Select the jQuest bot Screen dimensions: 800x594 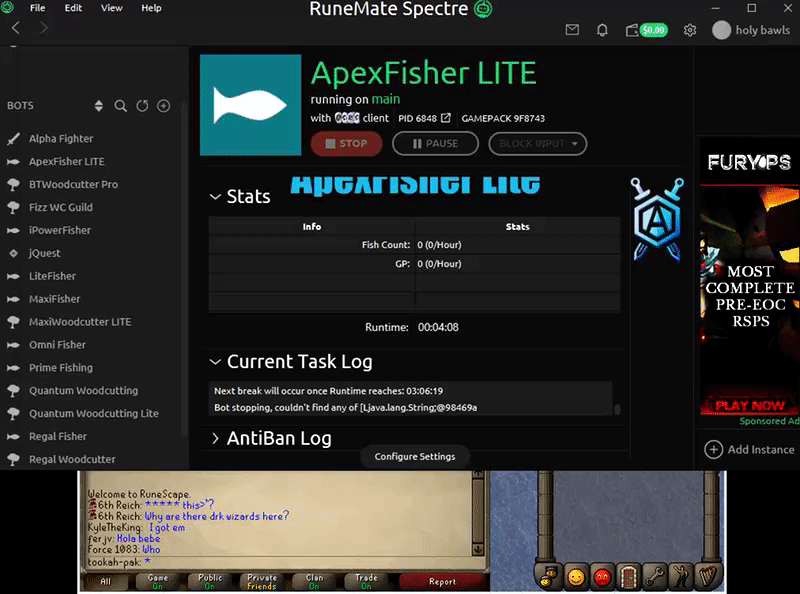(x=44, y=254)
